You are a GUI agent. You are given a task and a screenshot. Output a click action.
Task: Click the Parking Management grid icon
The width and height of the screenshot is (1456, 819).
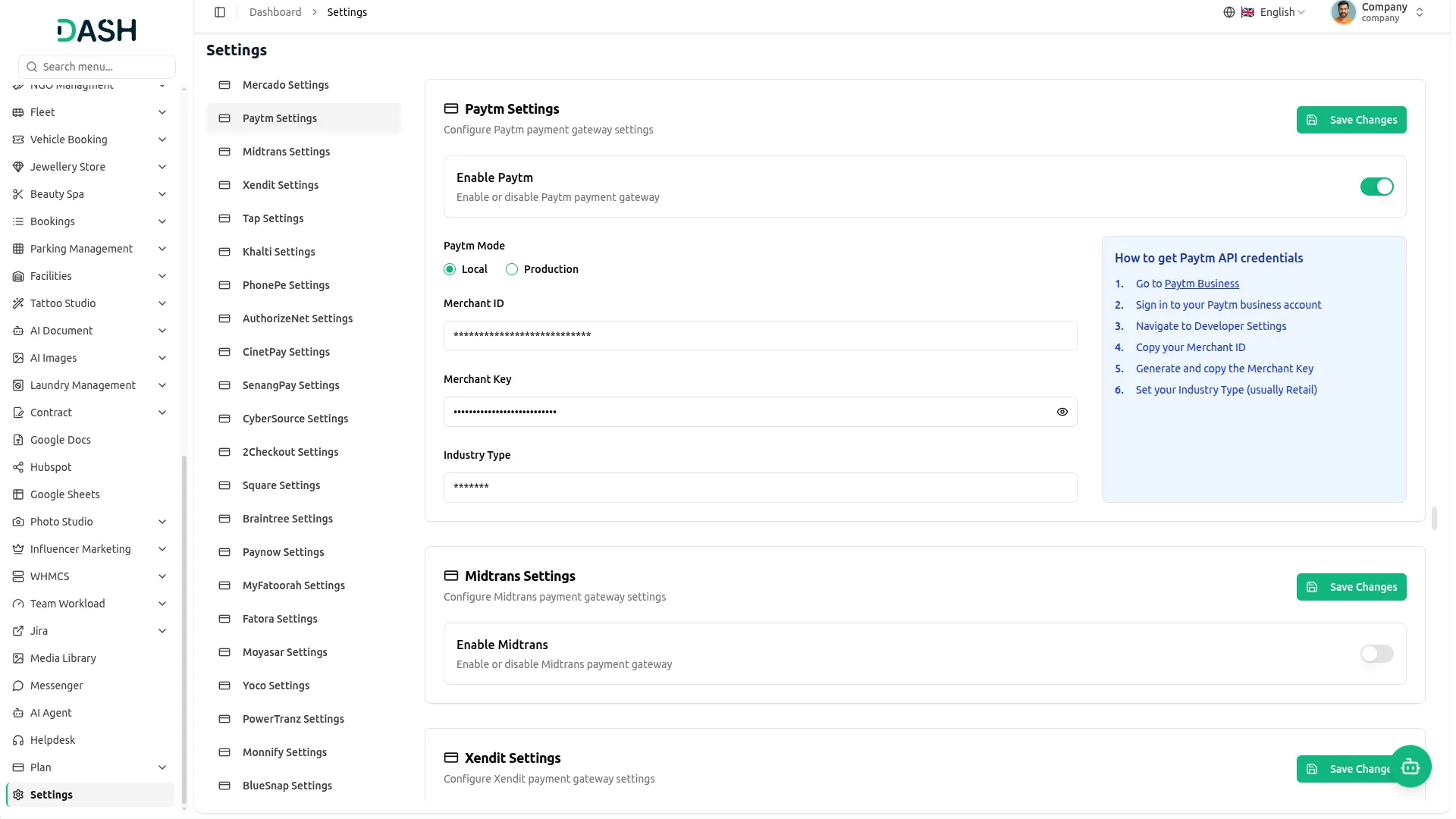18,249
